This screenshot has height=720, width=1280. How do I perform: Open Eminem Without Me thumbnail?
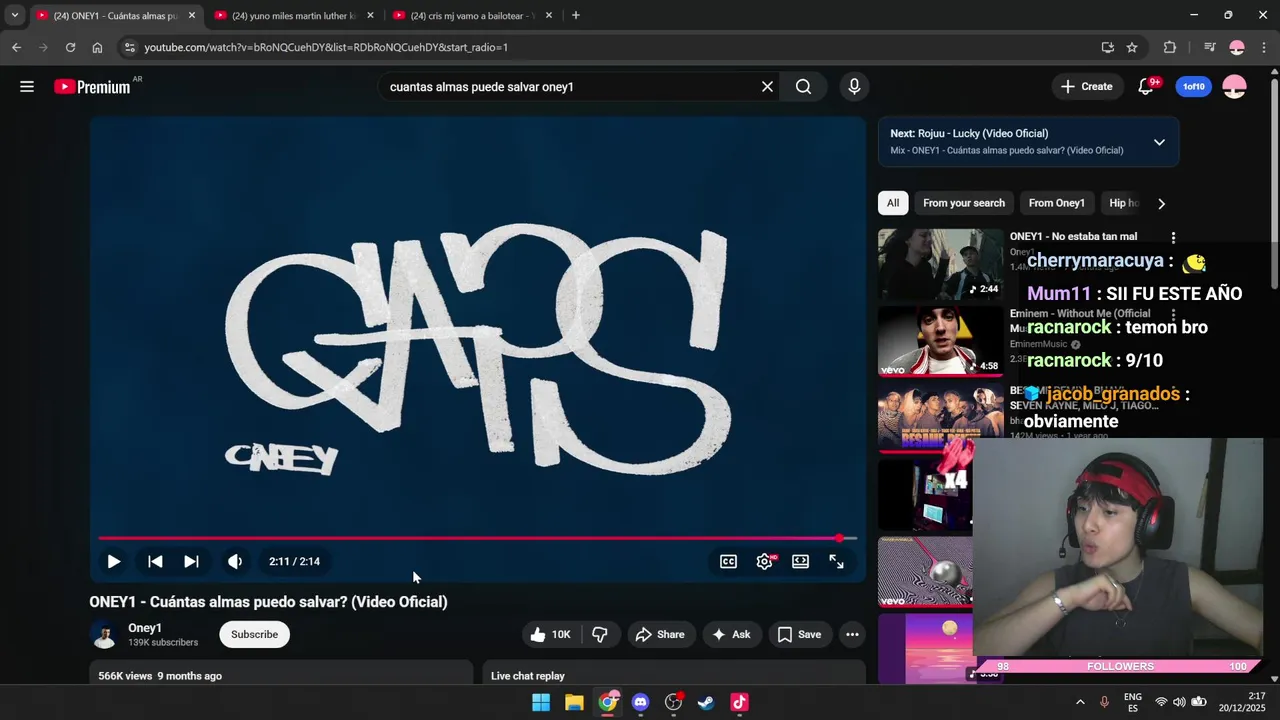(x=941, y=341)
